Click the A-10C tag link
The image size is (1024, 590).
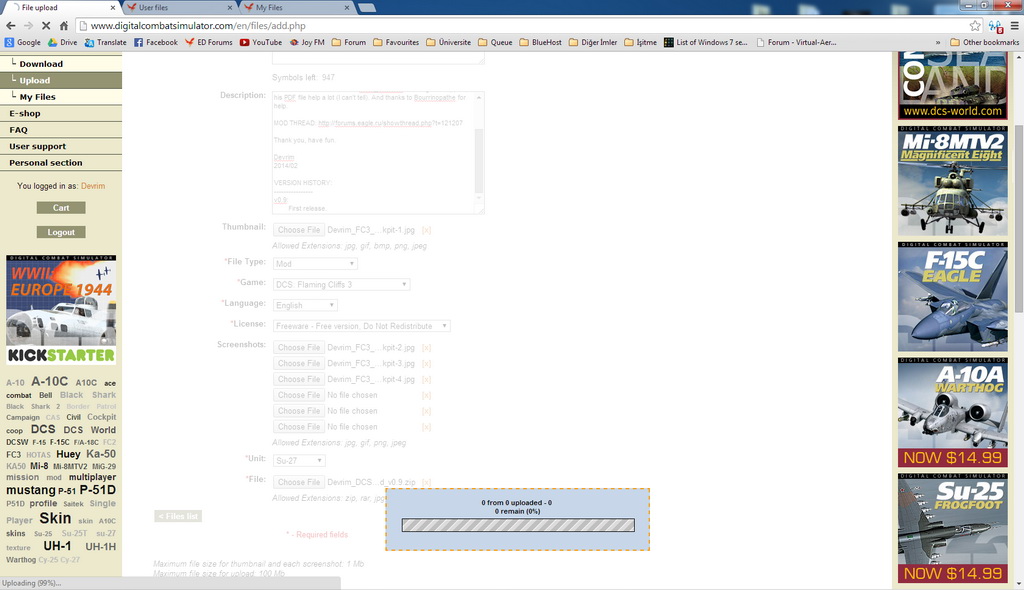tap(50, 382)
